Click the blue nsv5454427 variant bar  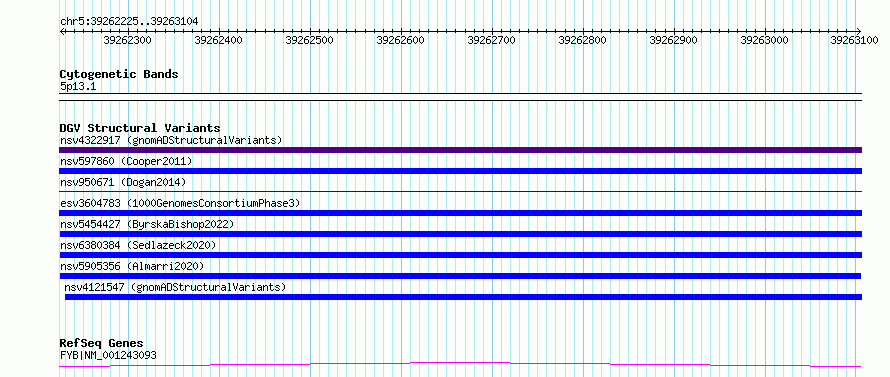(x=460, y=234)
